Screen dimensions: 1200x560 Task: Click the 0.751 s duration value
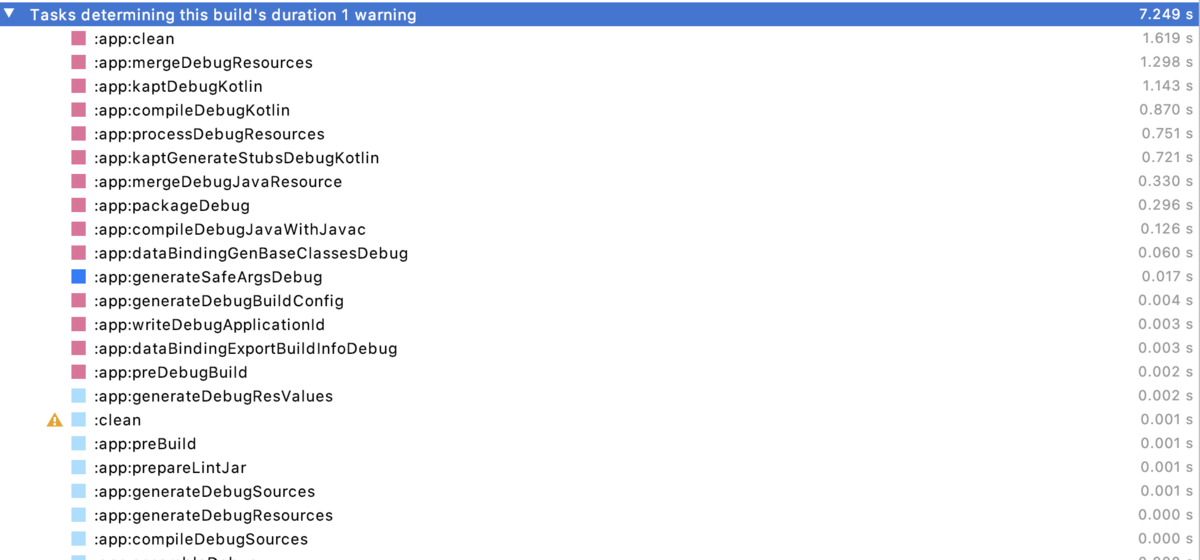pos(1166,134)
